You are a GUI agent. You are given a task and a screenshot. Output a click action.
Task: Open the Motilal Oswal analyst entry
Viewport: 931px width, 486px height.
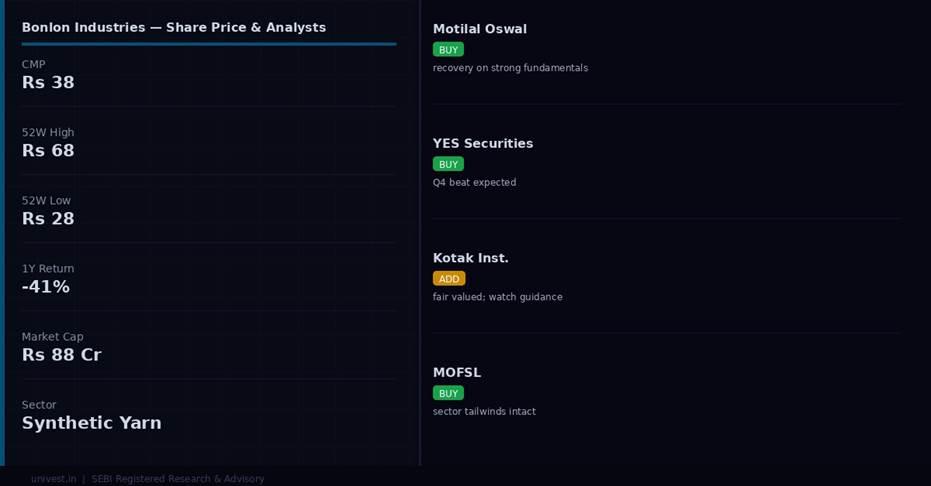click(x=480, y=29)
